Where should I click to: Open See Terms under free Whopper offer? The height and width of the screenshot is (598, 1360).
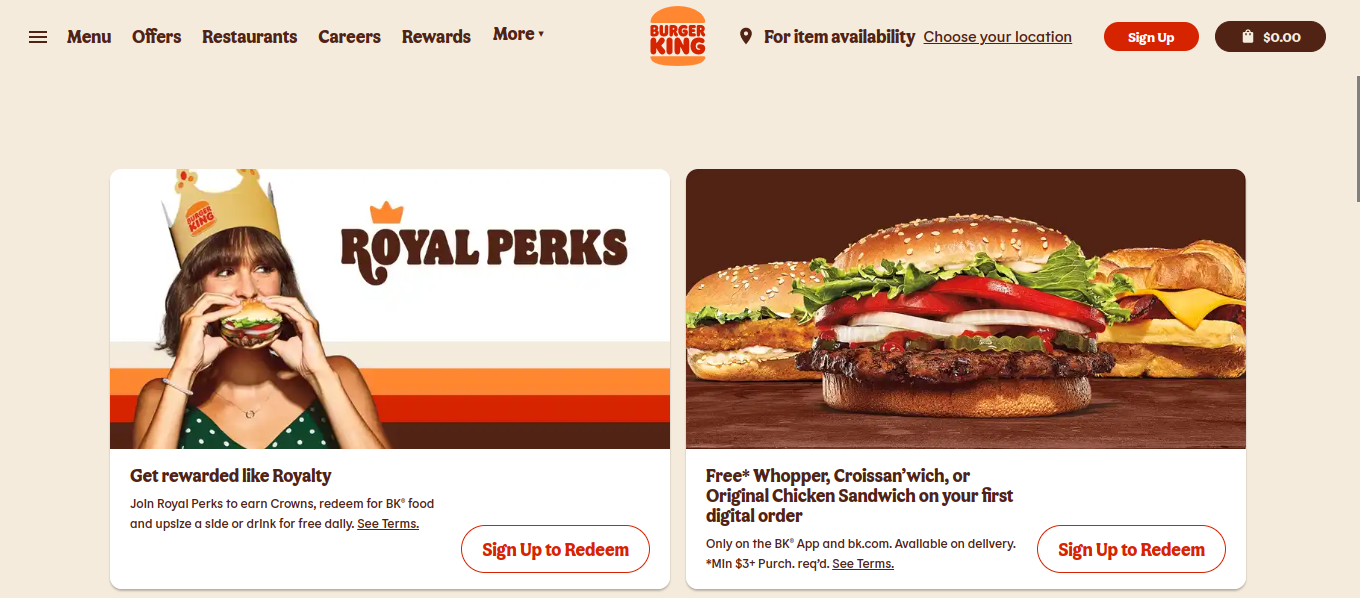click(x=863, y=564)
